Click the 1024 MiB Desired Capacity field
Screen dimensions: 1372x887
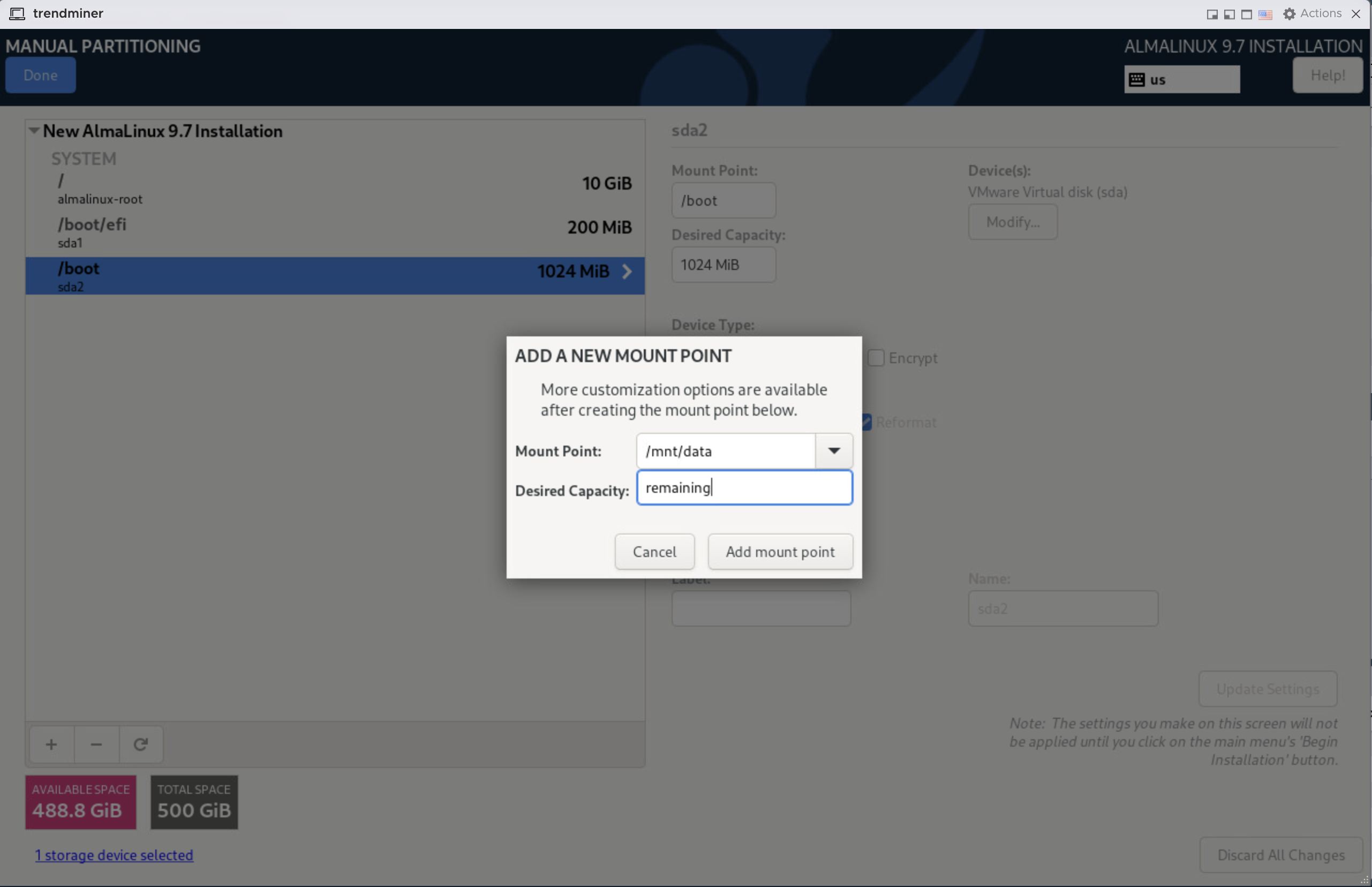click(x=723, y=265)
